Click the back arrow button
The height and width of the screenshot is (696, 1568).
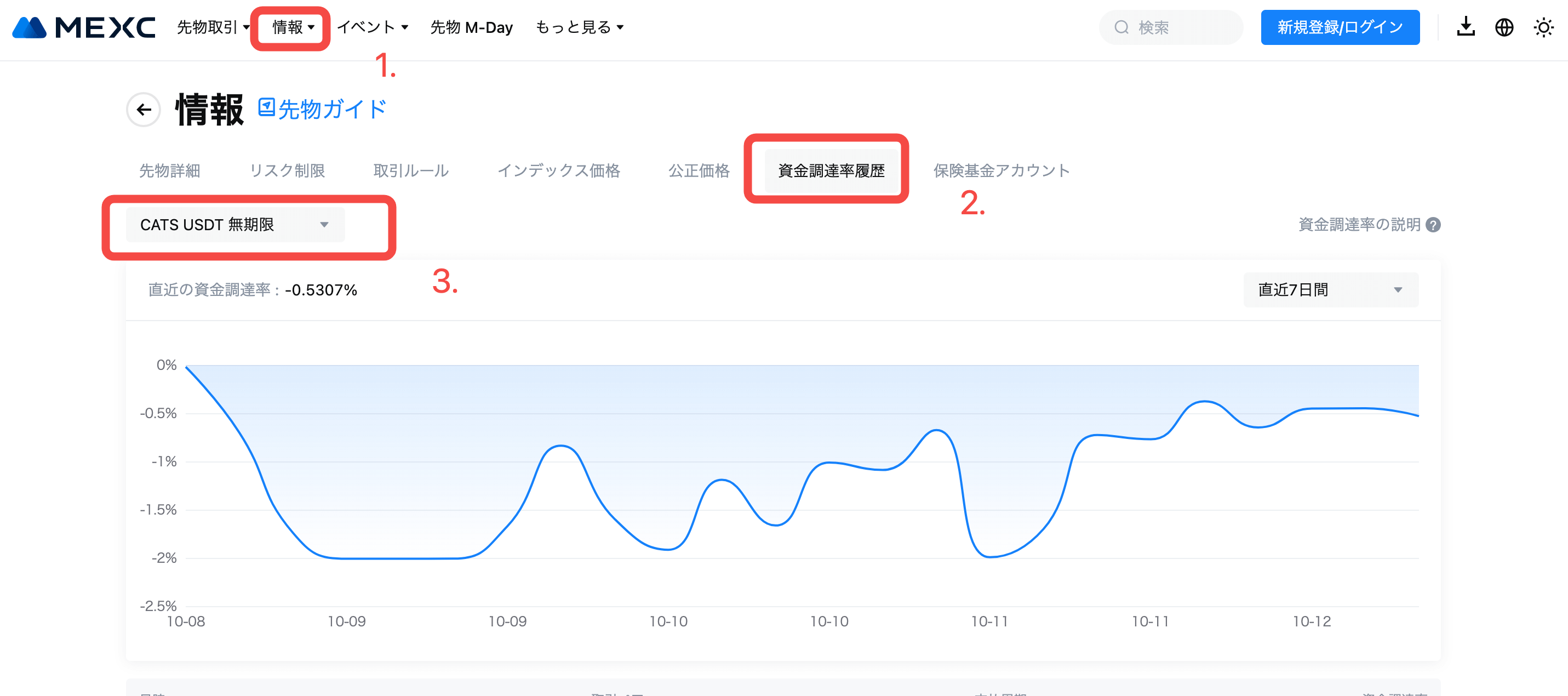coord(144,110)
